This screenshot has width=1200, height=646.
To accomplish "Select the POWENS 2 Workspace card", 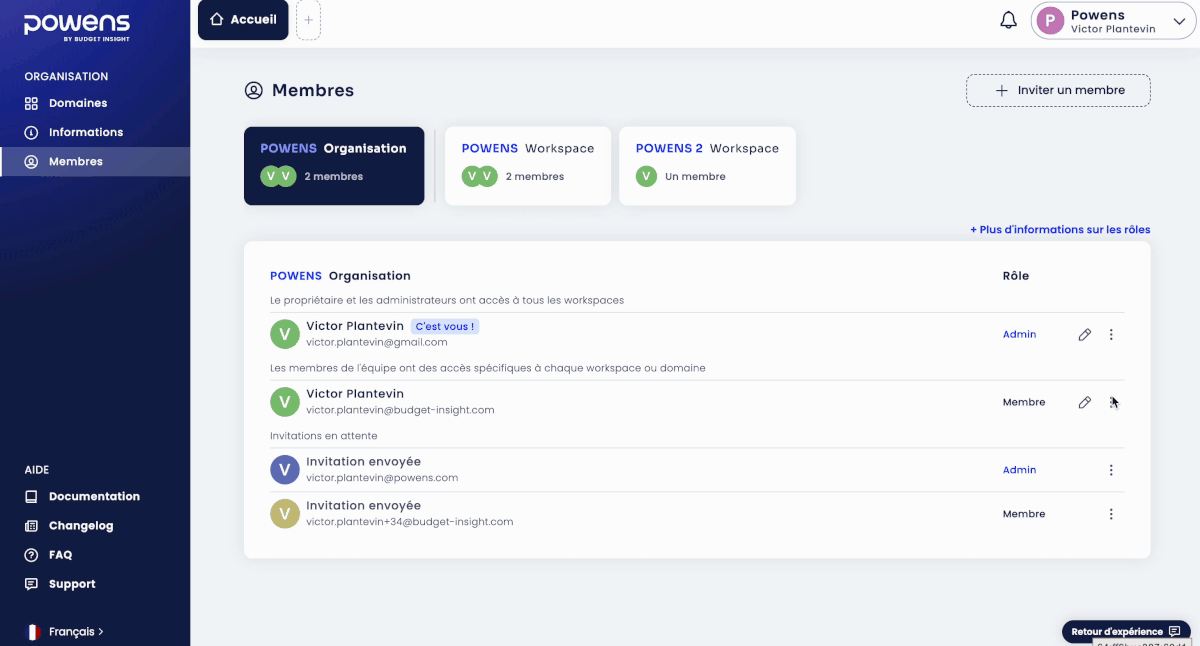I will pyautogui.click(x=707, y=166).
